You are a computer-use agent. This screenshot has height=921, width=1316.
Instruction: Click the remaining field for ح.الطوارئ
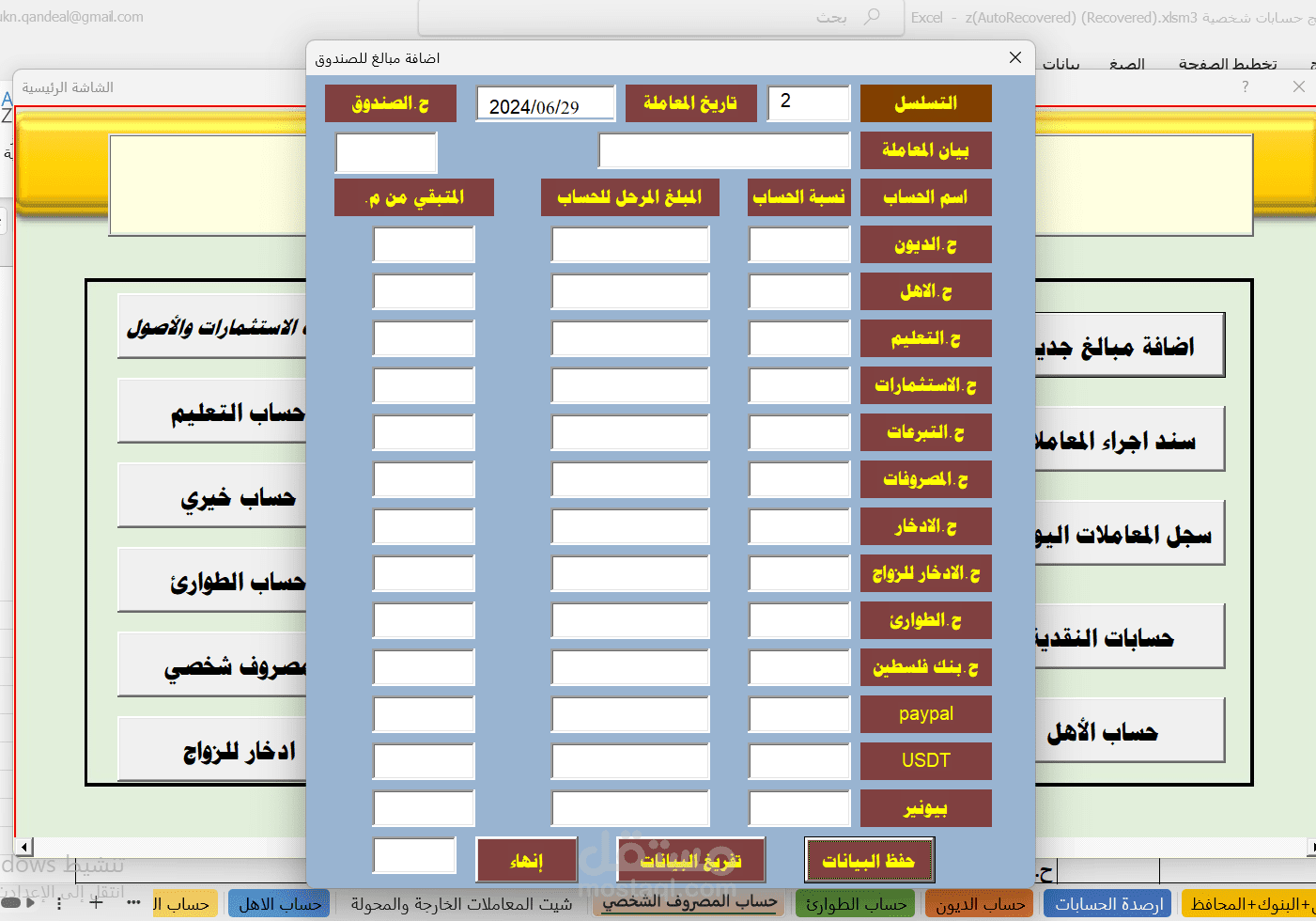(x=424, y=620)
